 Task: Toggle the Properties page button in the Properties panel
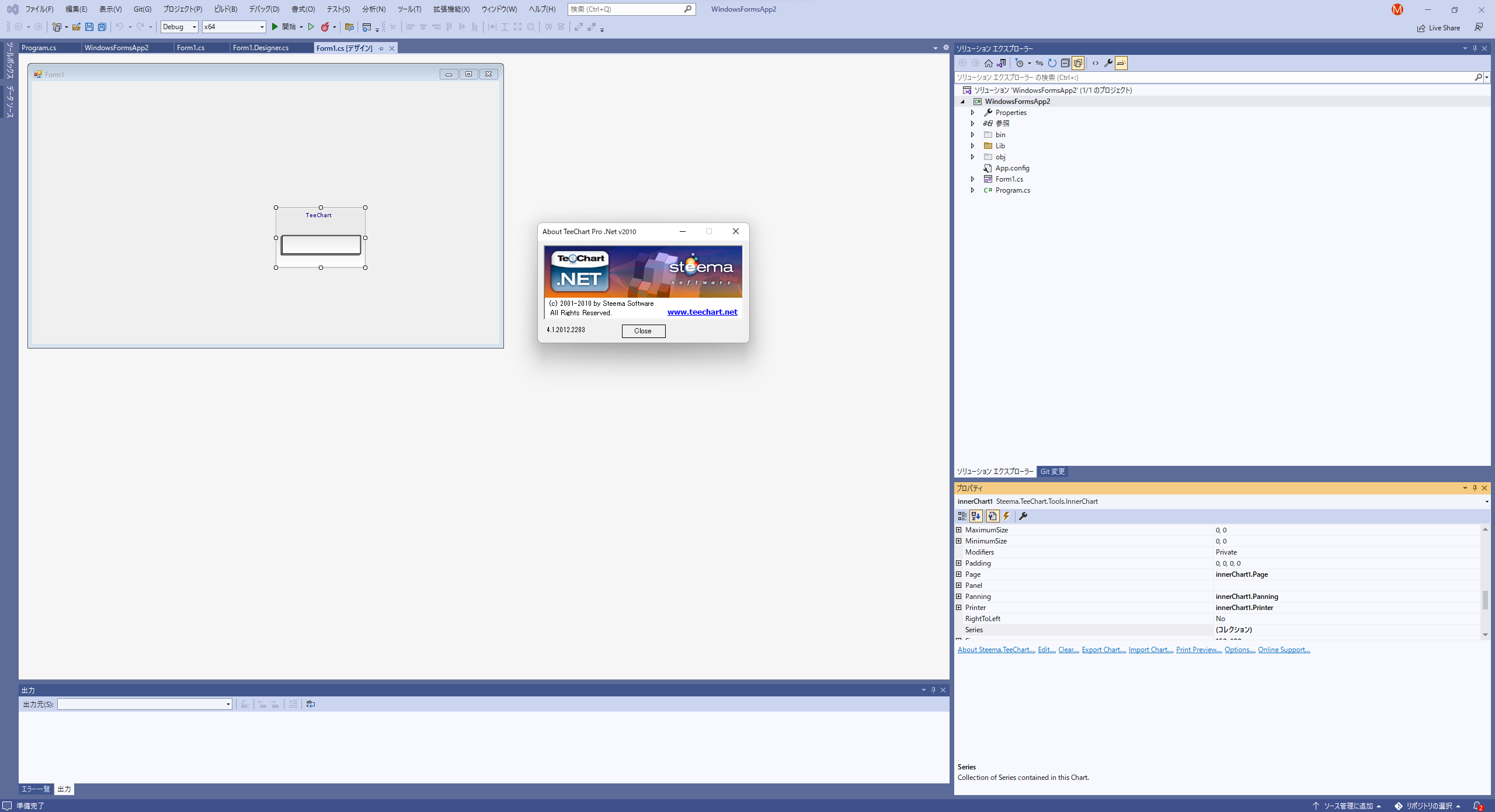992,516
